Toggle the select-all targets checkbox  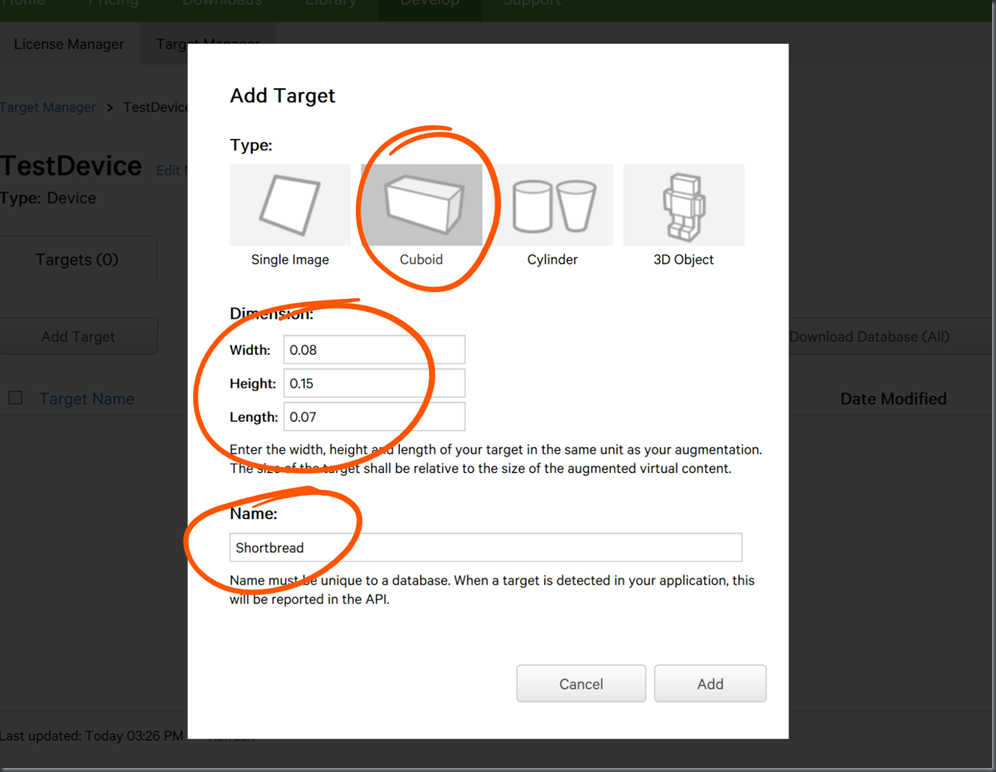pos(15,398)
